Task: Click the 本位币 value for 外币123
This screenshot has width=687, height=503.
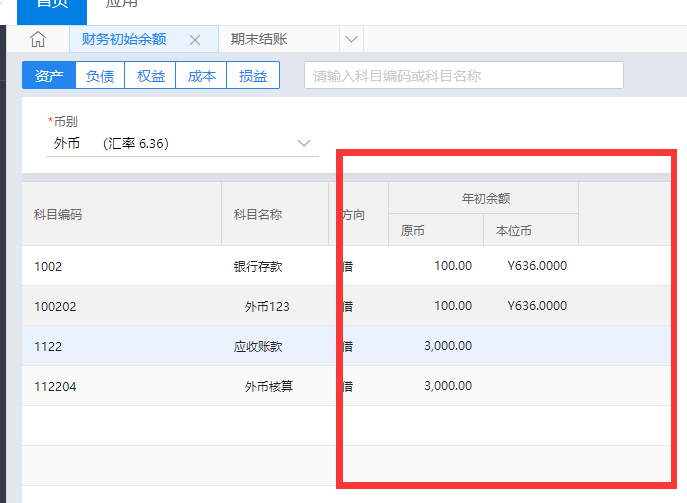Action: (x=537, y=306)
